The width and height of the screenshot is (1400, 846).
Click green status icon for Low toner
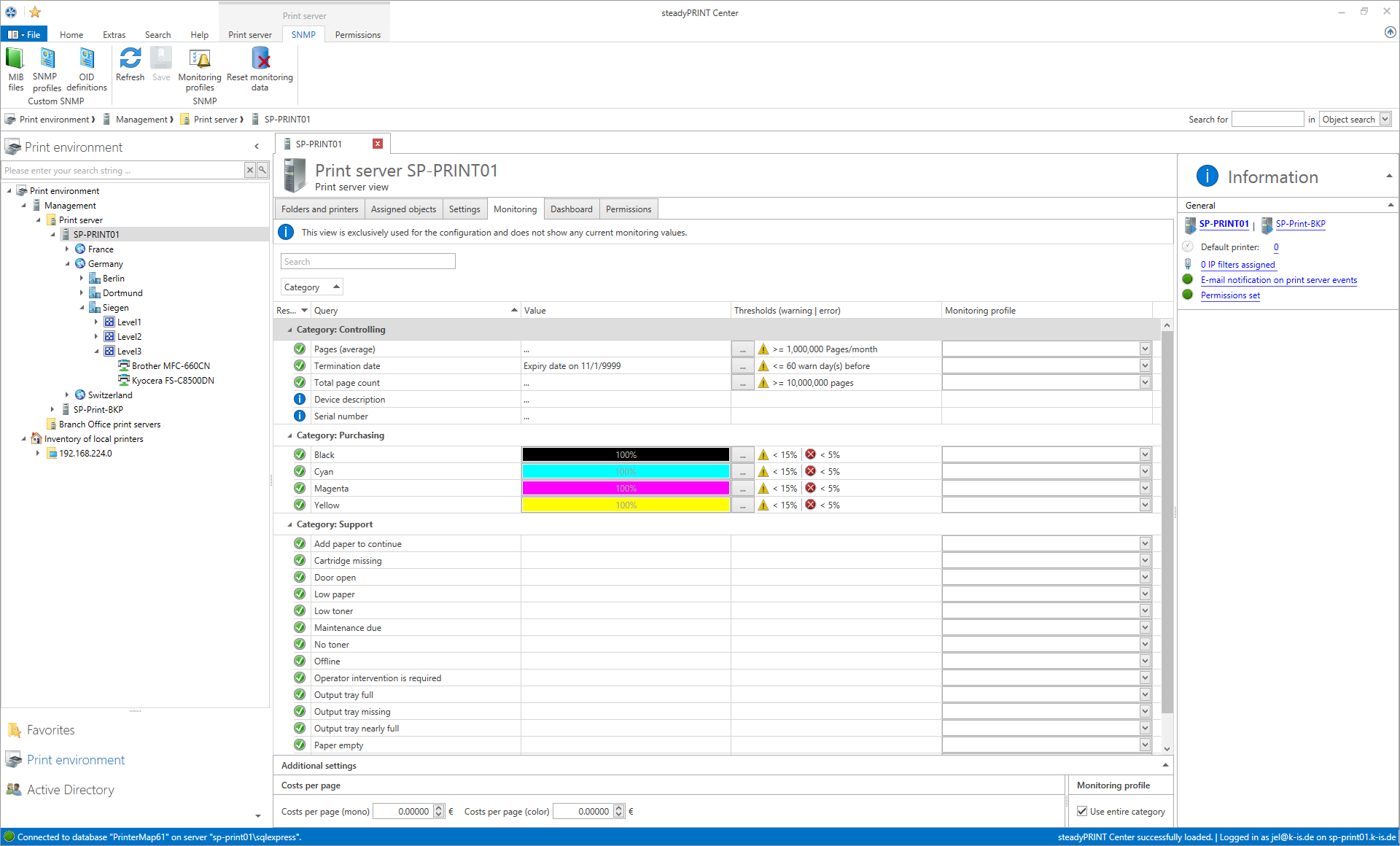tap(300, 610)
